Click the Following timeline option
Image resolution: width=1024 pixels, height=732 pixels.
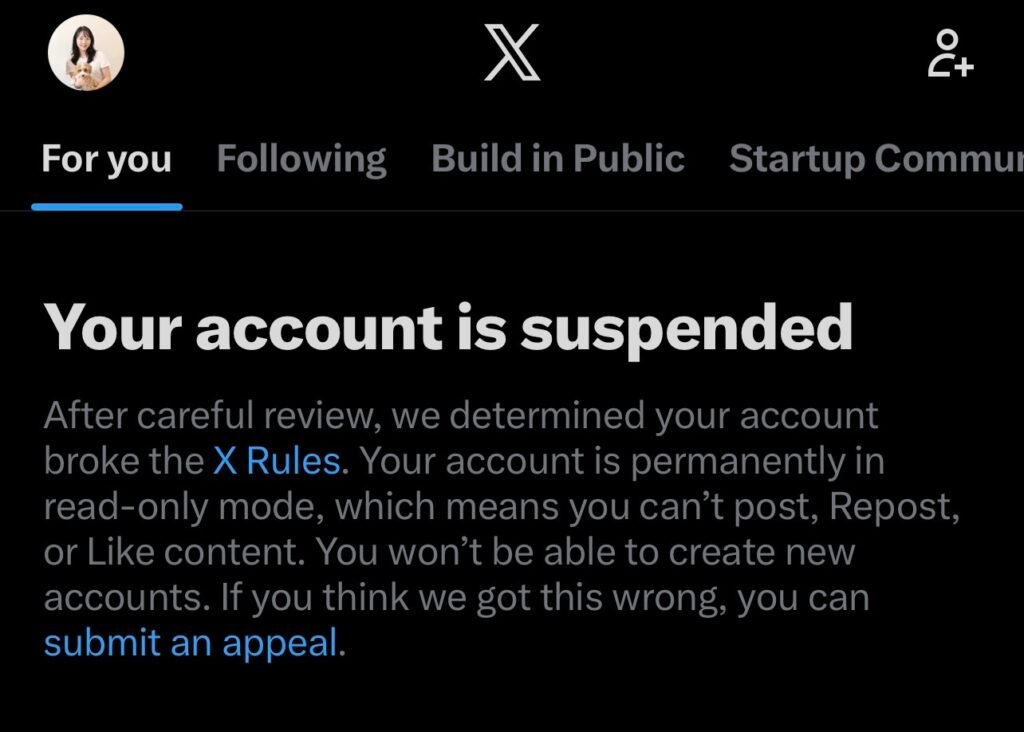point(301,158)
